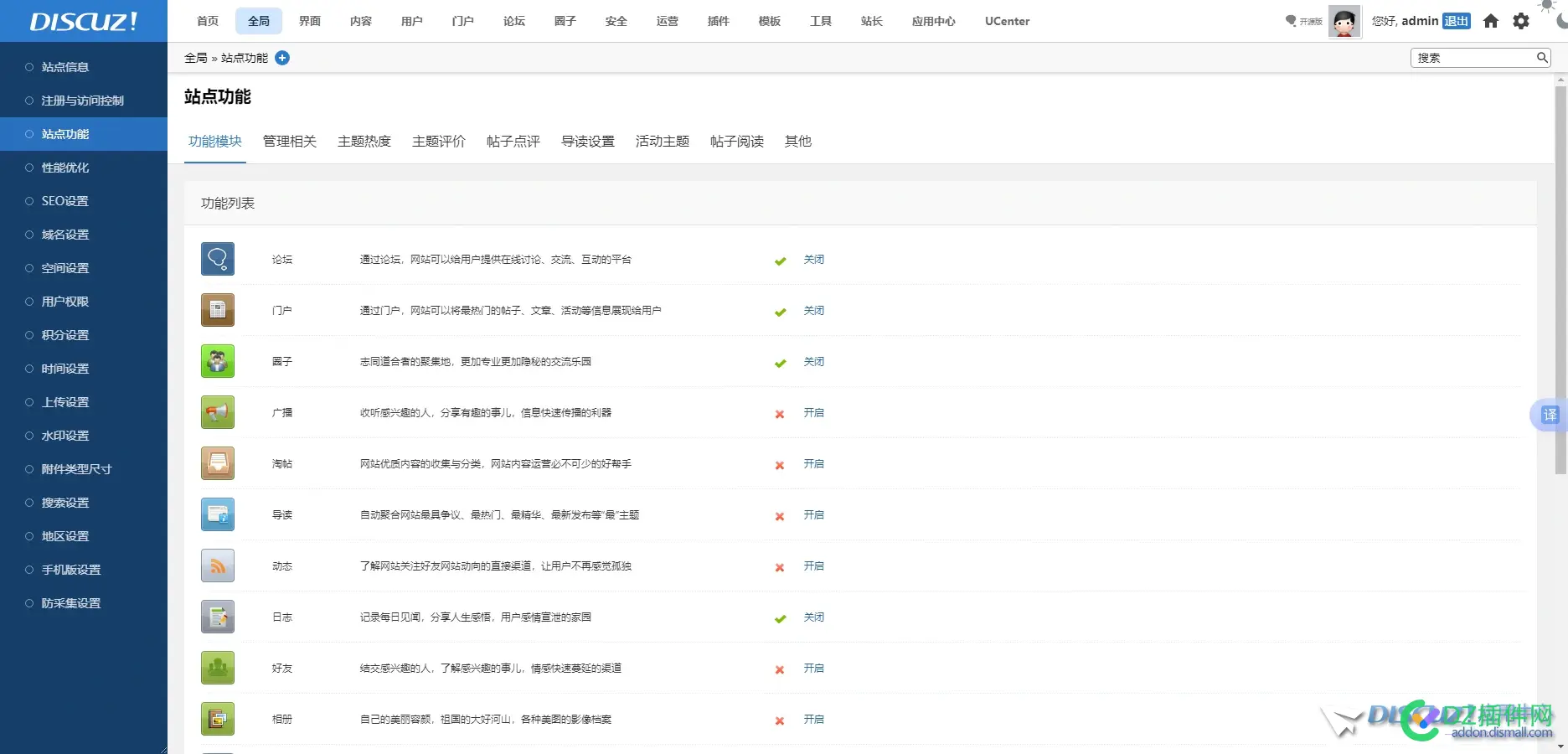Open the 内容 top menu
Image resolution: width=1568 pixels, height=754 pixels.
point(361,21)
